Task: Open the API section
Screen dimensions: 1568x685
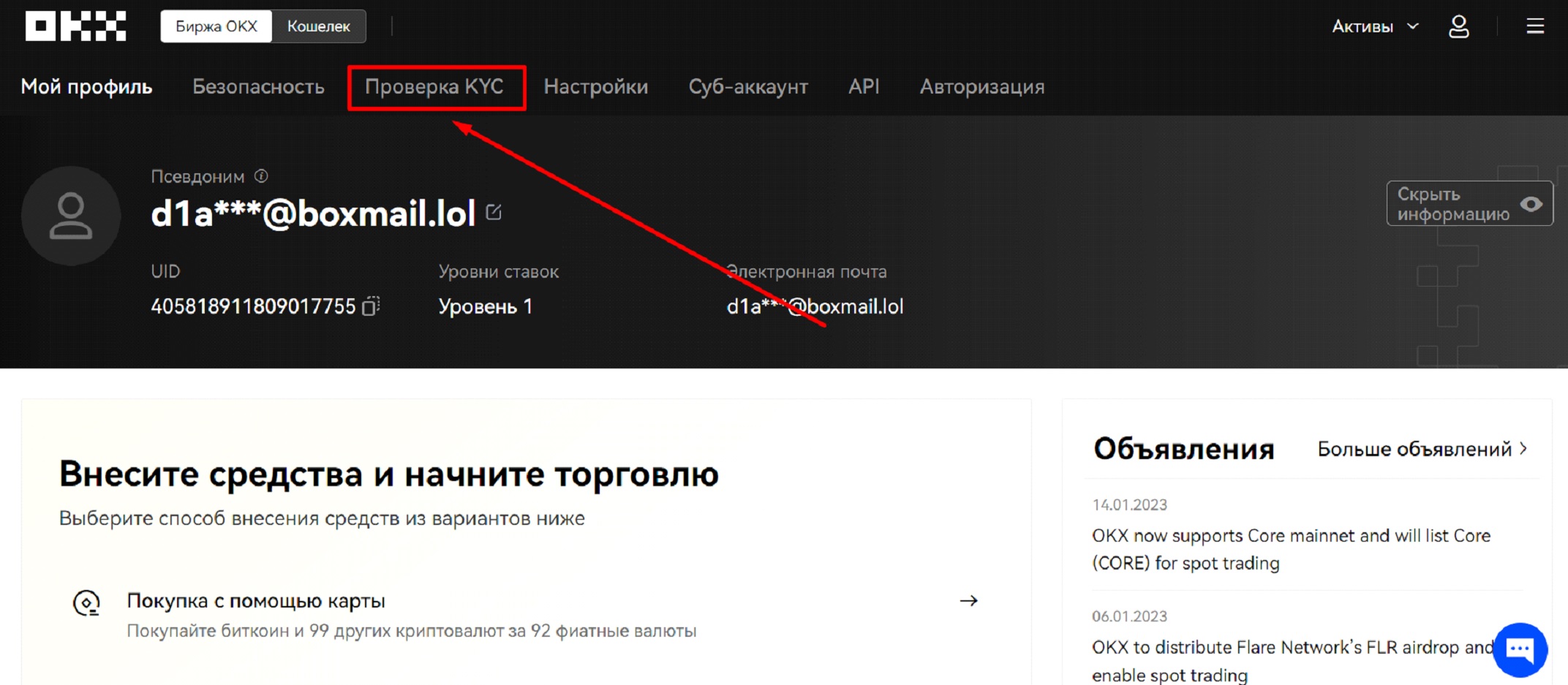Action: click(x=863, y=86)
